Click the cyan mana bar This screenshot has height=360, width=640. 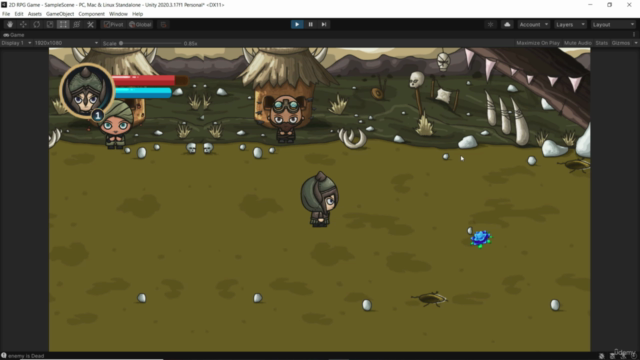click(143, 93)
